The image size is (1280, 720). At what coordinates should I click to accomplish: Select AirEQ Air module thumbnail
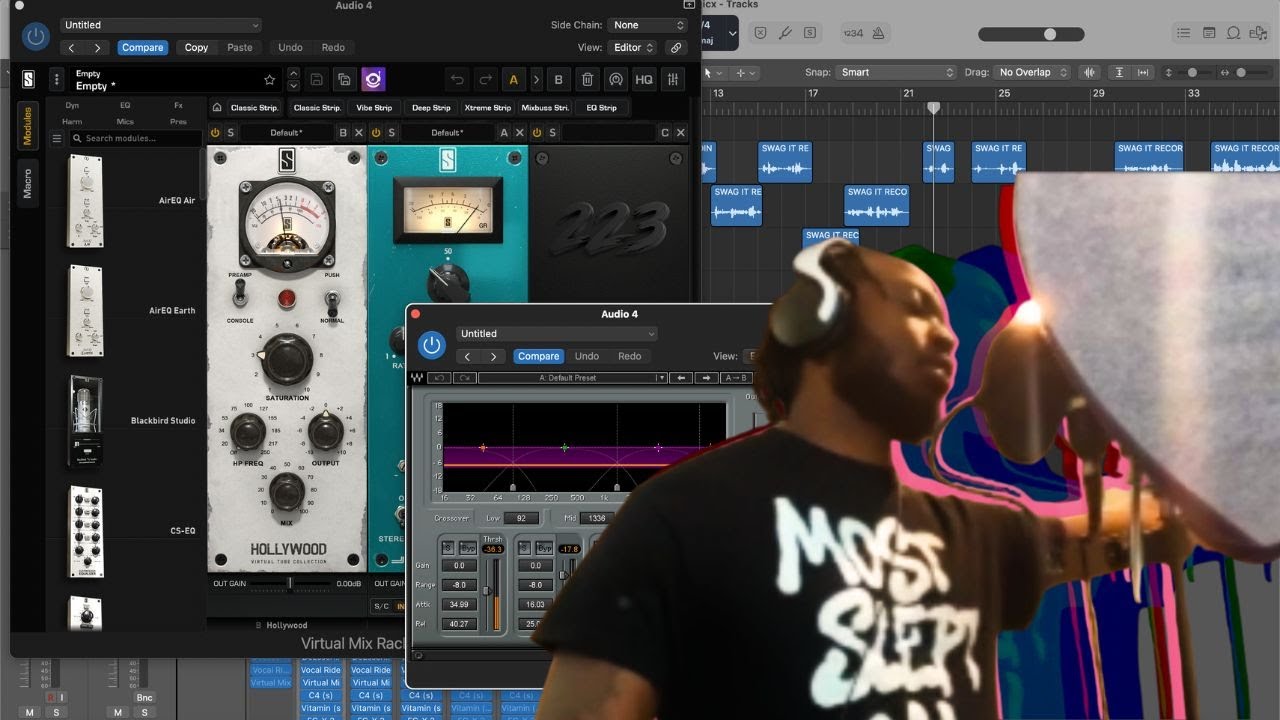(x=85, y=201)
